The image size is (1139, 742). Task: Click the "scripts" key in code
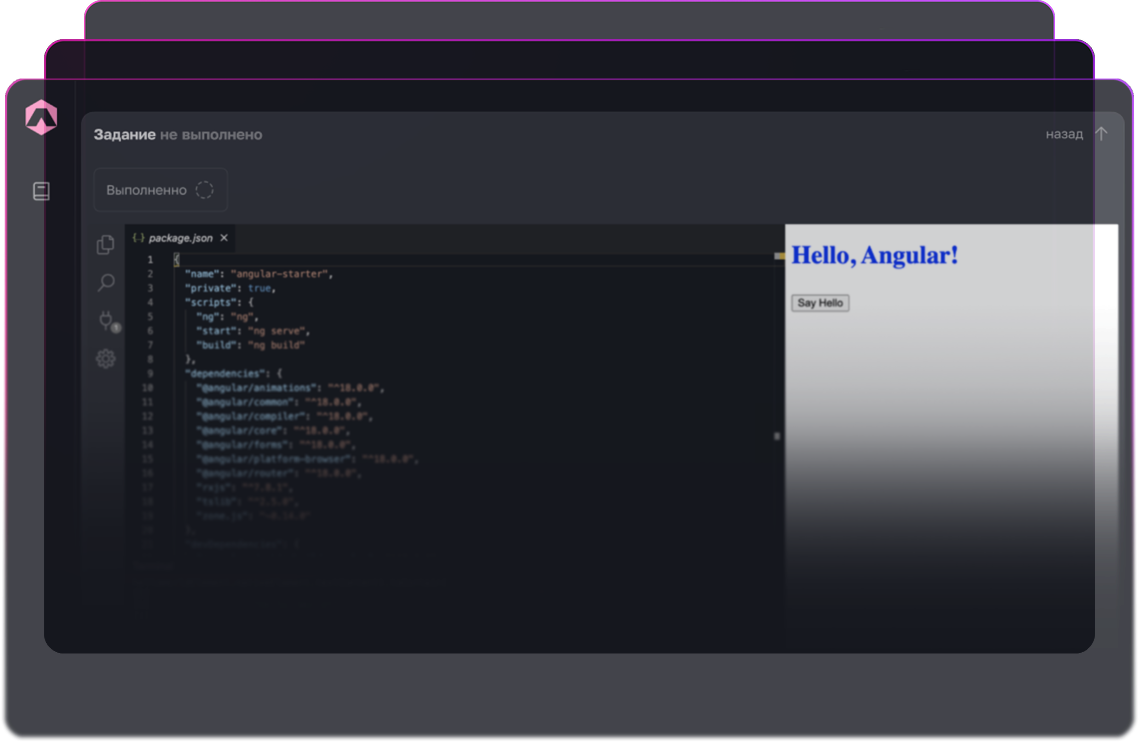[x=211, y=302]
